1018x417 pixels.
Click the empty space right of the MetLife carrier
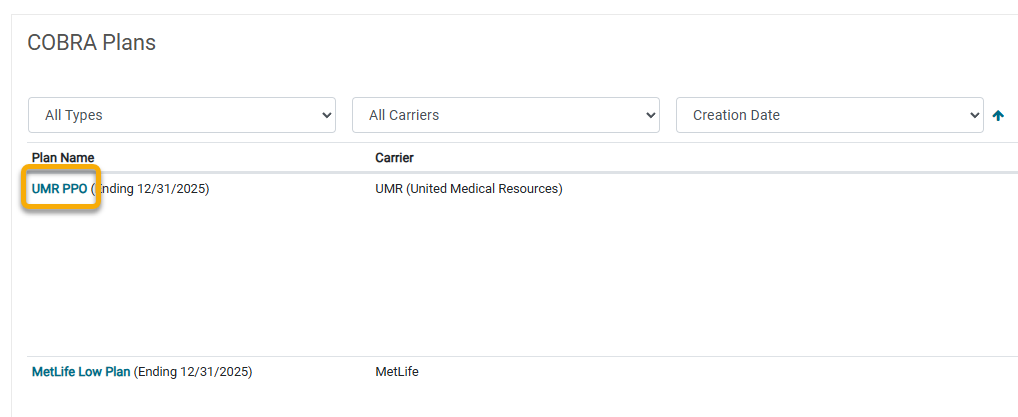714,372
